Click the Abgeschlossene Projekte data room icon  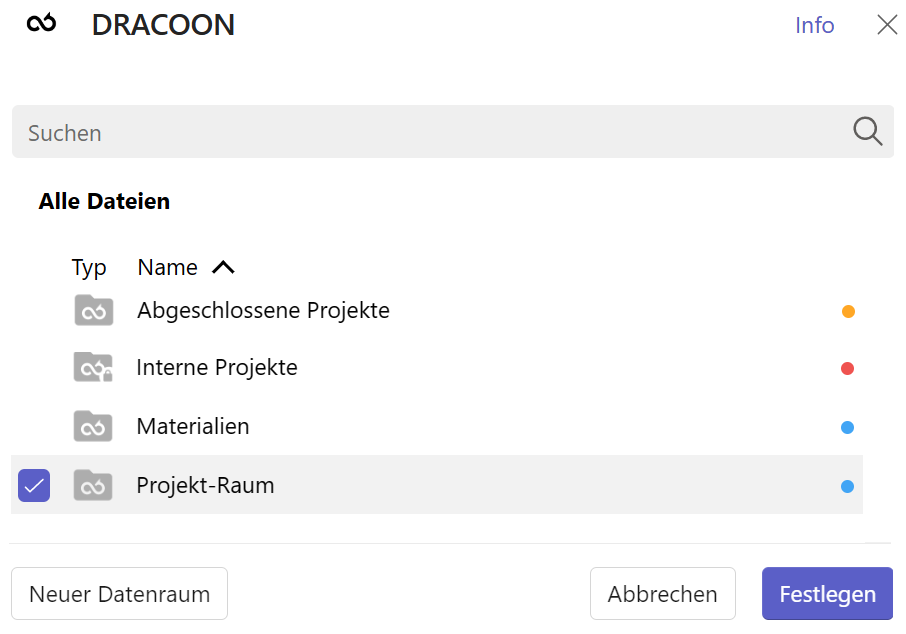(x=94, y=310)
